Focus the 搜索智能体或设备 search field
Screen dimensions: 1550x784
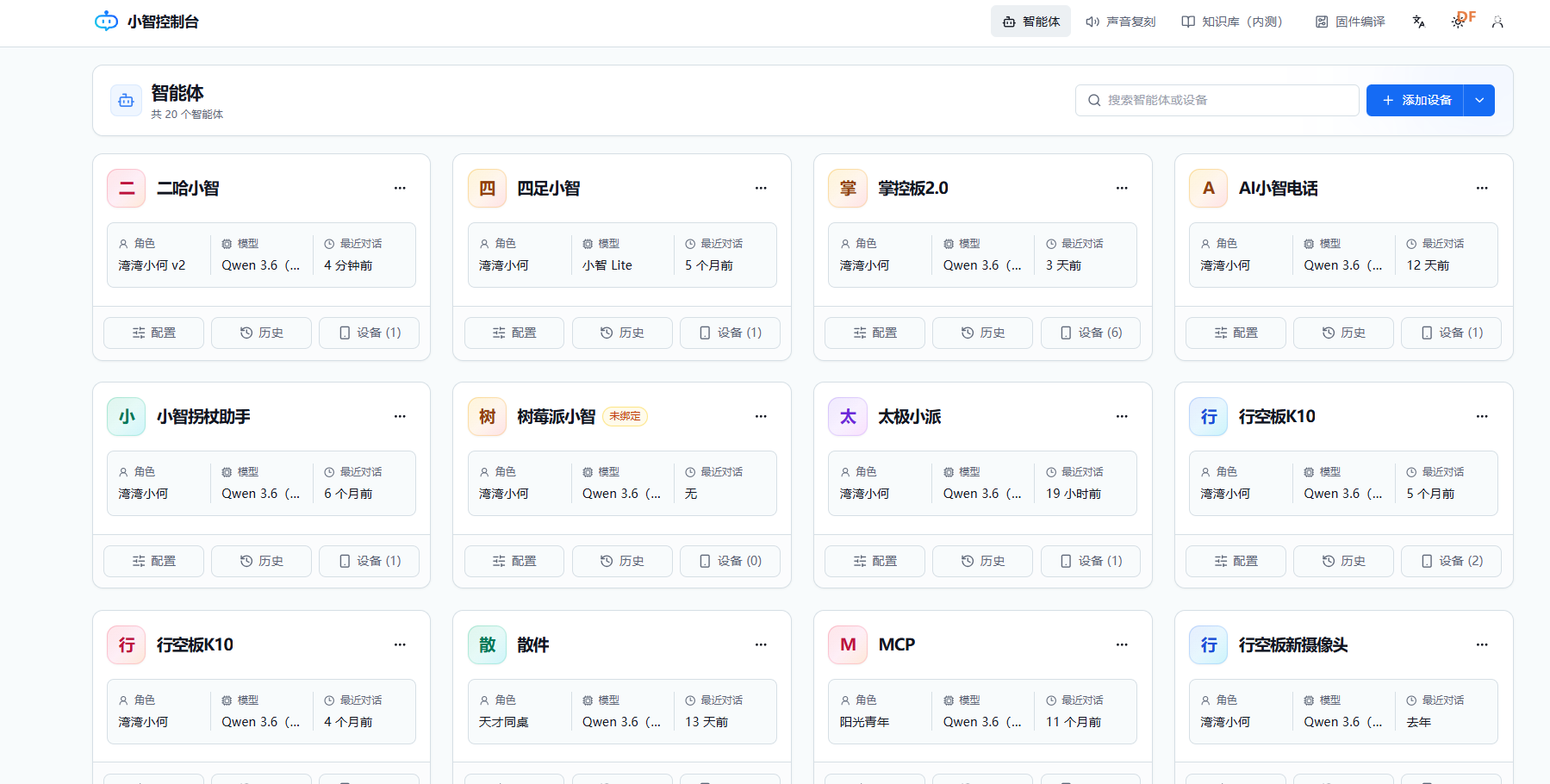1217,100
